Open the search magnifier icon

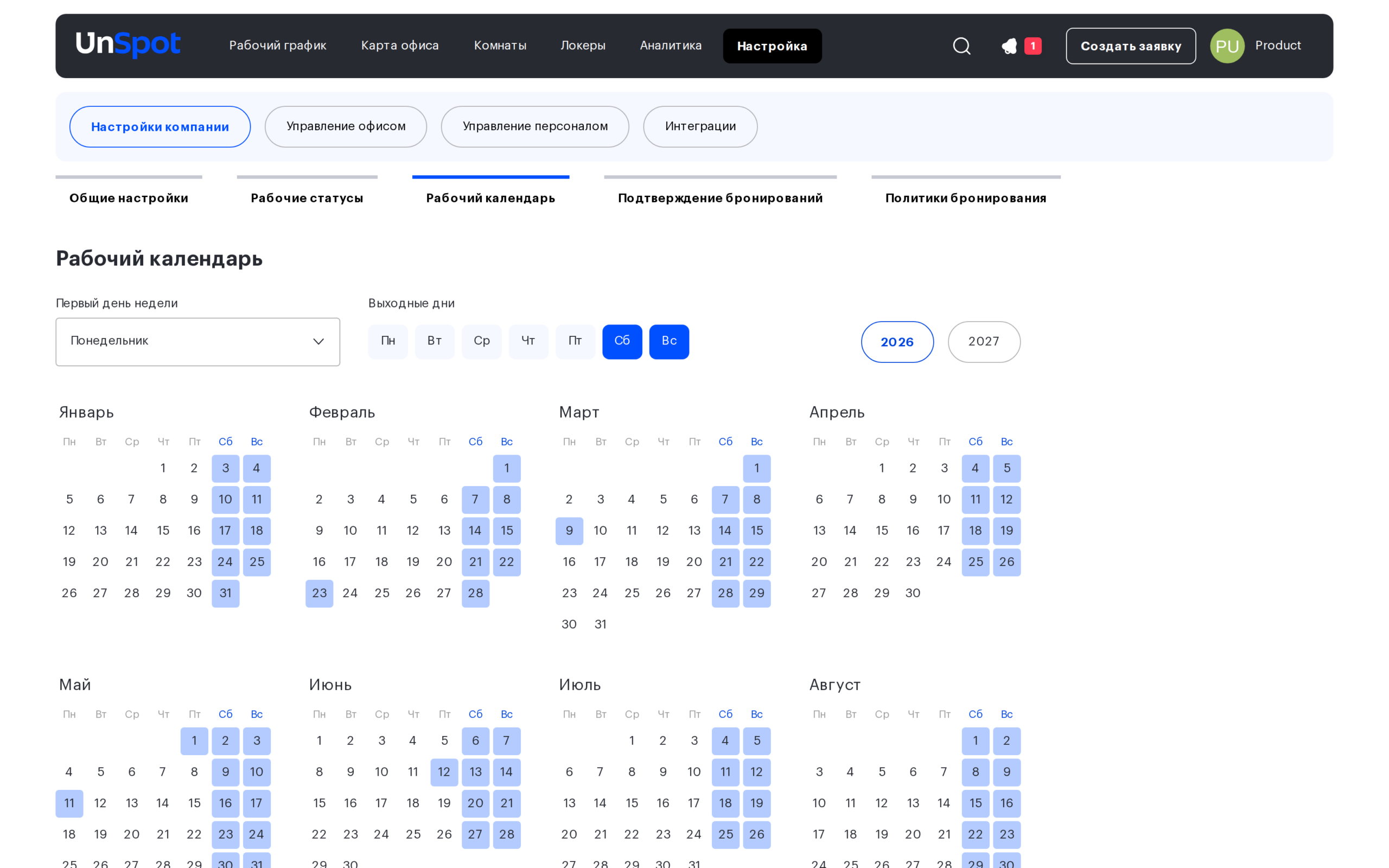(x=961, y=46)
